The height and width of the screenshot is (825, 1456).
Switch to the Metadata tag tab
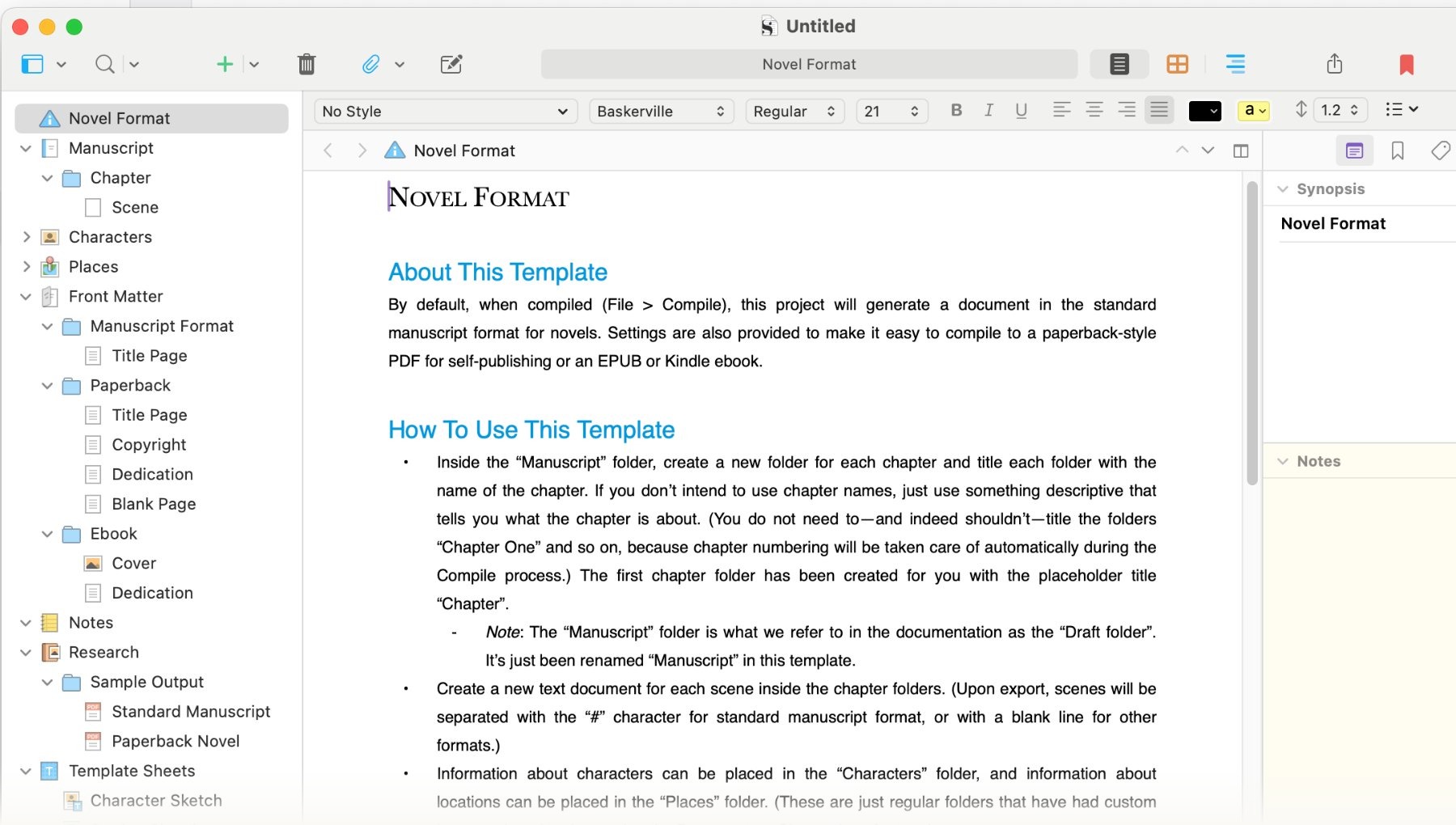[x=1441, y=150]
